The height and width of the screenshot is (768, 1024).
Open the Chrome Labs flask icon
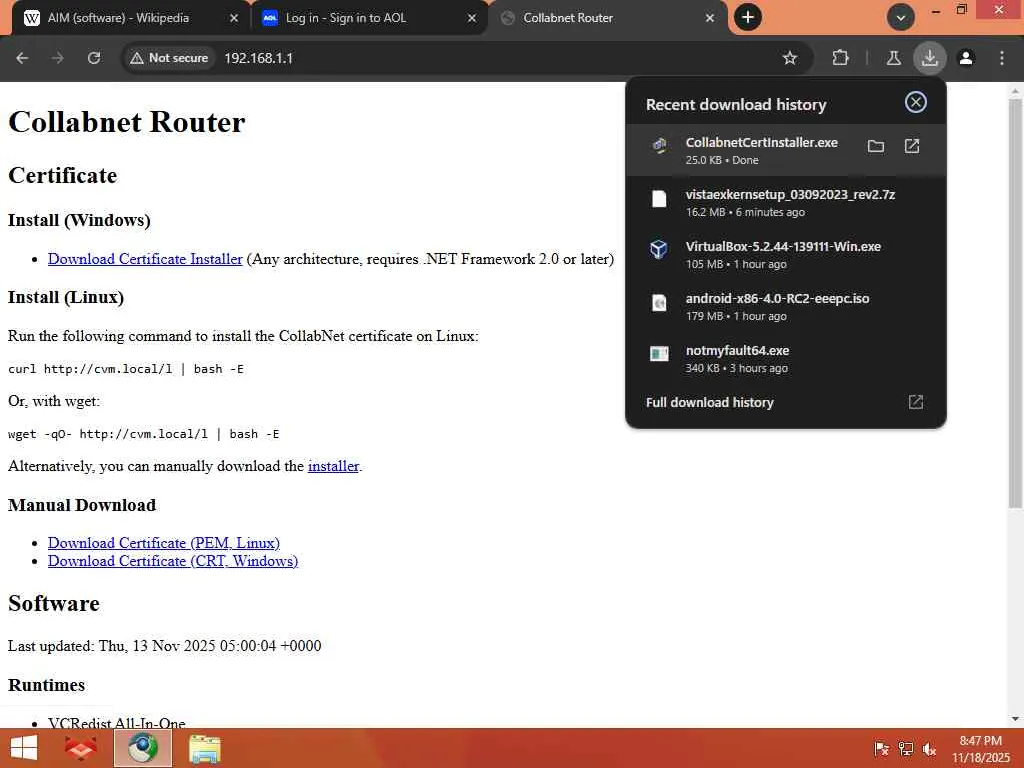click(x=893, y=58)
